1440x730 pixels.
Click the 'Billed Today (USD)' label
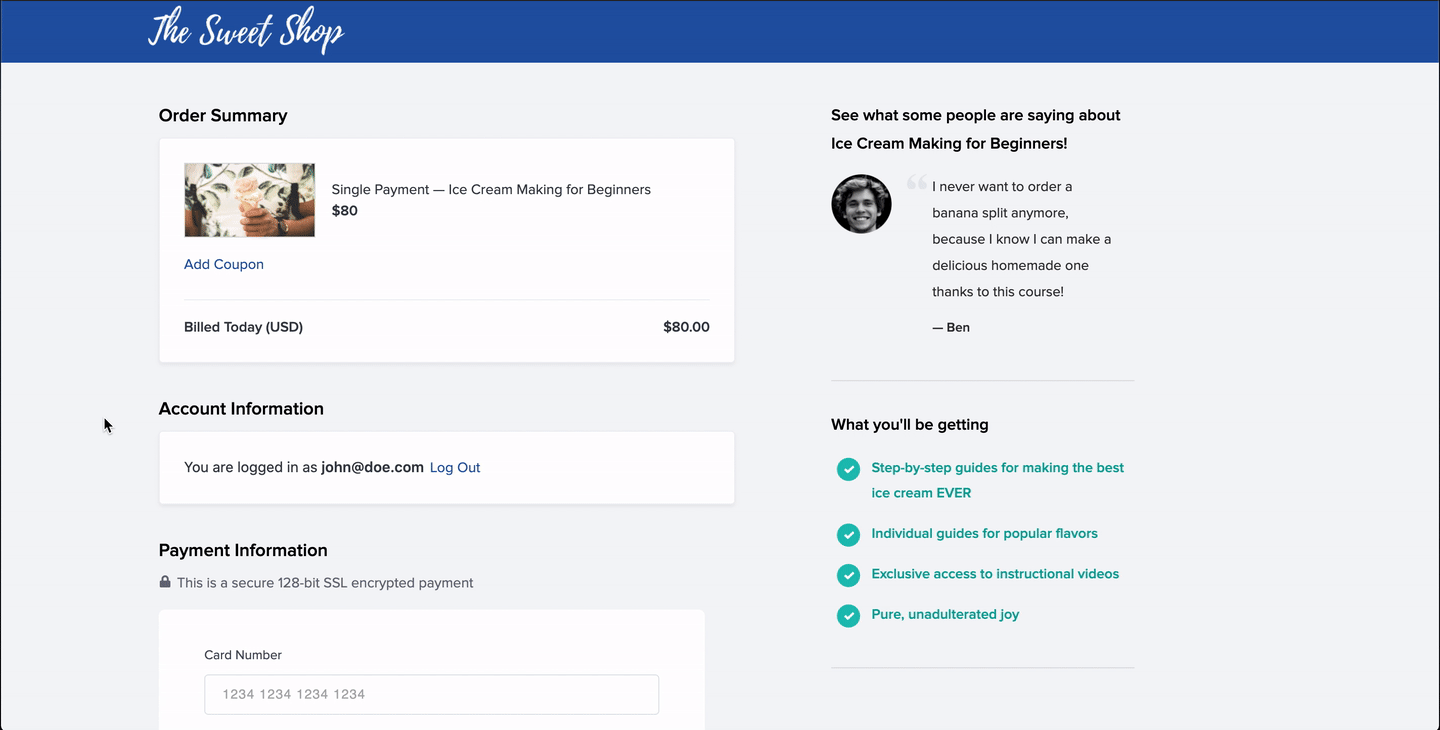point(243,327)
